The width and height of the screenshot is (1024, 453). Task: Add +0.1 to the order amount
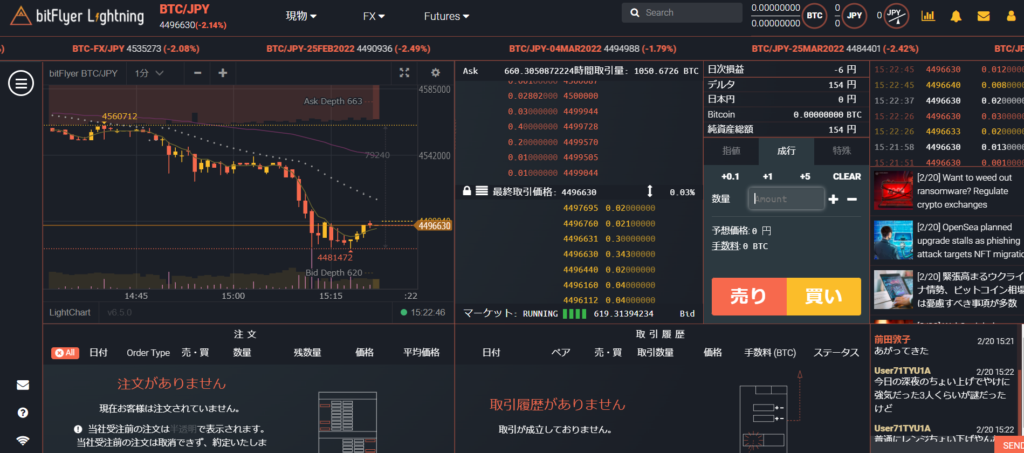(x=729, y=176)
